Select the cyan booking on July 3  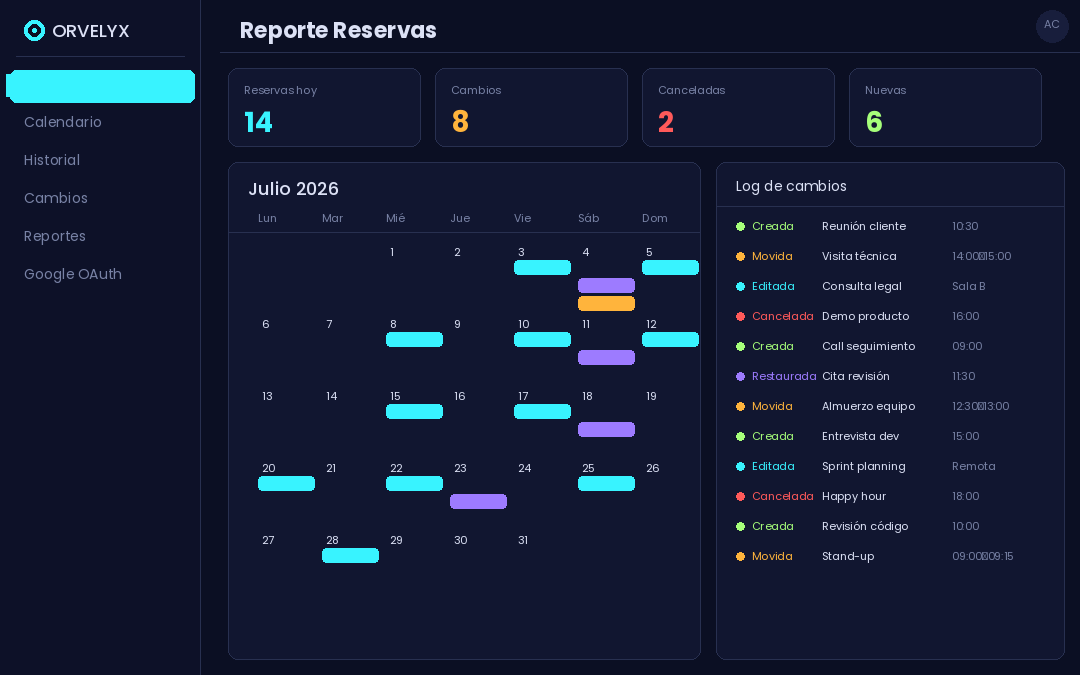542,267
